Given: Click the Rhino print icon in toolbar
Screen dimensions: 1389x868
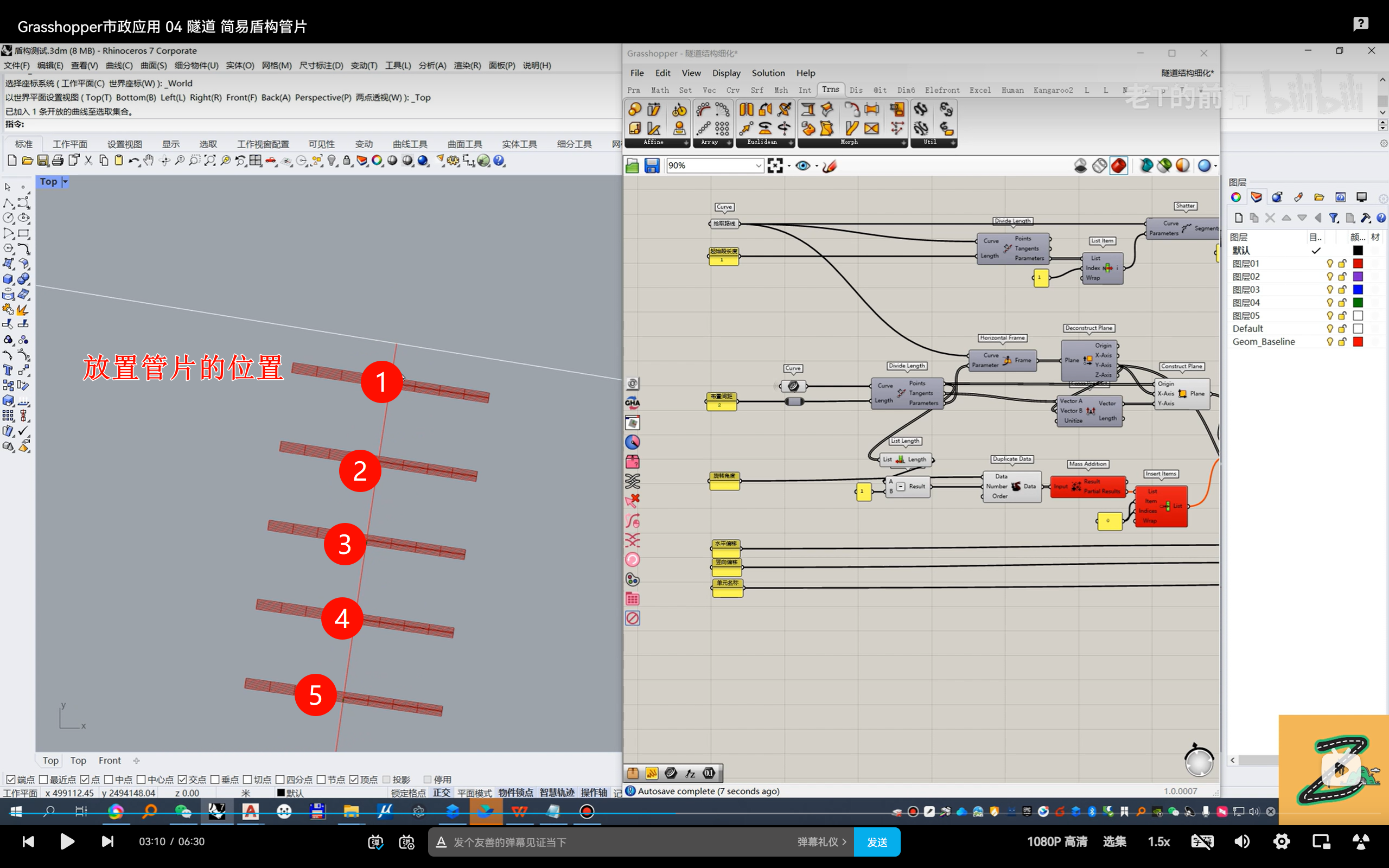Looking at the screenshot, I should [58, 161].
